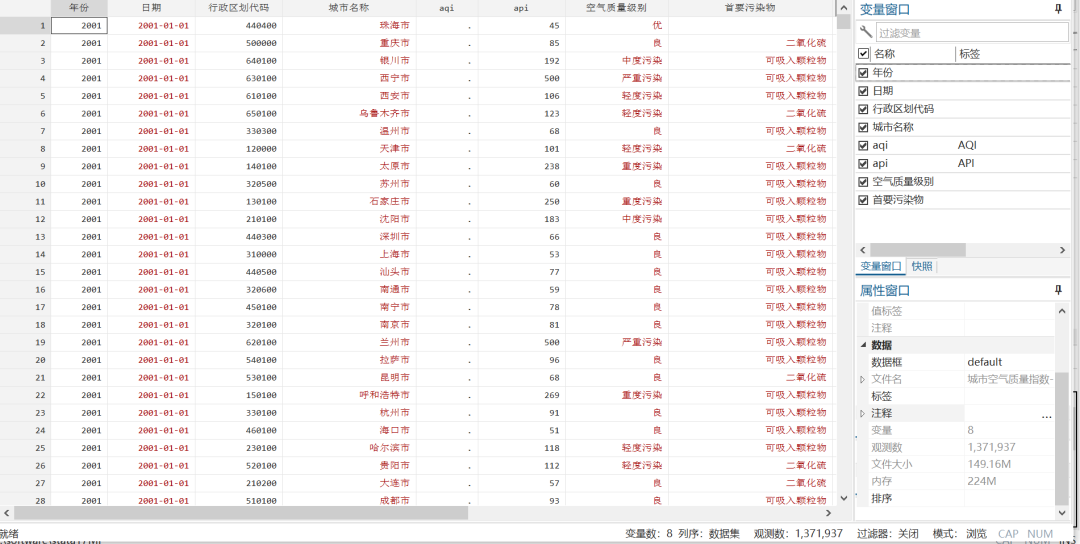1080x544 pixels.
Task: Click the variables list horizontal scrollbar thumb
Action: (917, 249)
